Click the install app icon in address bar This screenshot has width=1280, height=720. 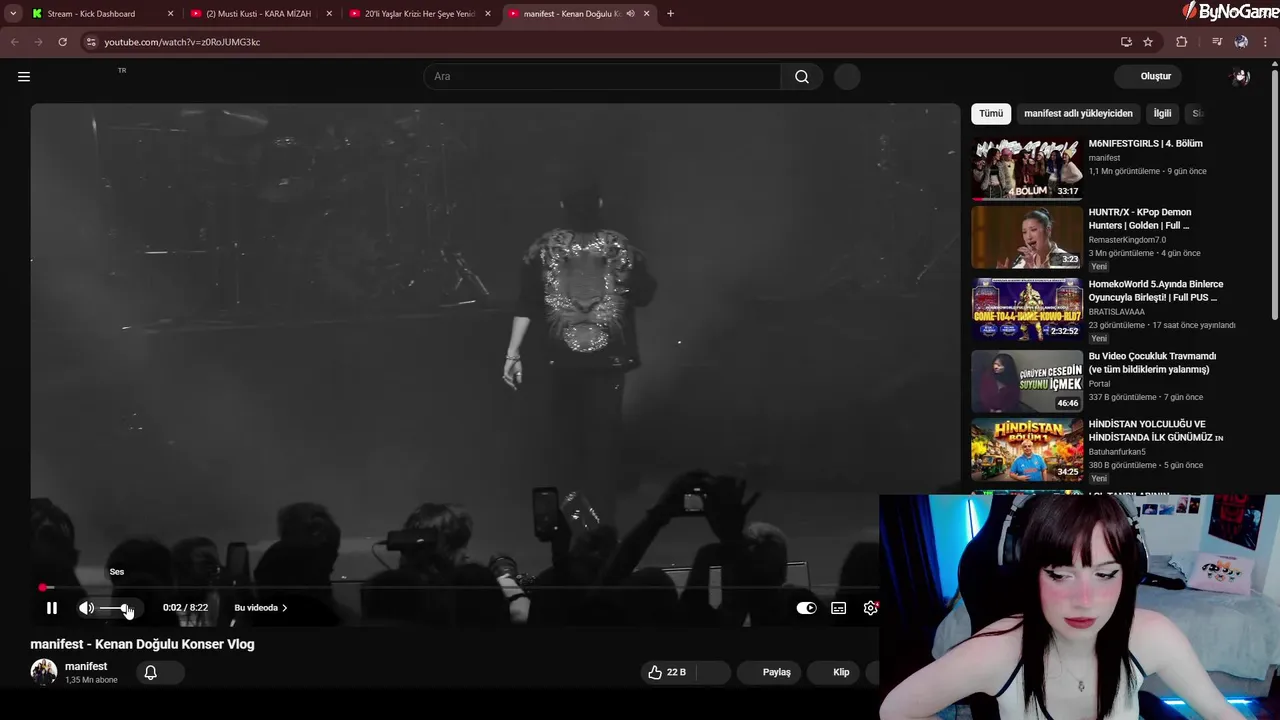pyautogui.click(x=1126, y=42)
